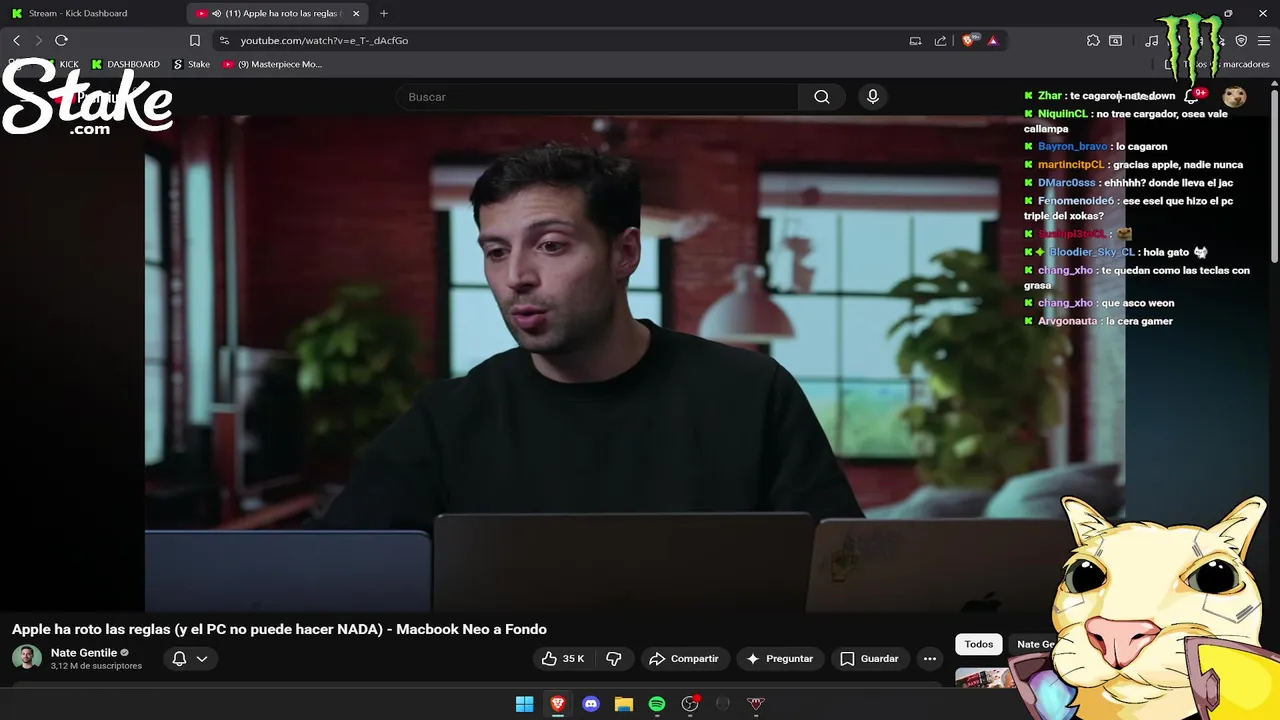Click chat message 'que asco weon'
Viewport: 1280px width, 720px height.
(x=1138, y=303)
